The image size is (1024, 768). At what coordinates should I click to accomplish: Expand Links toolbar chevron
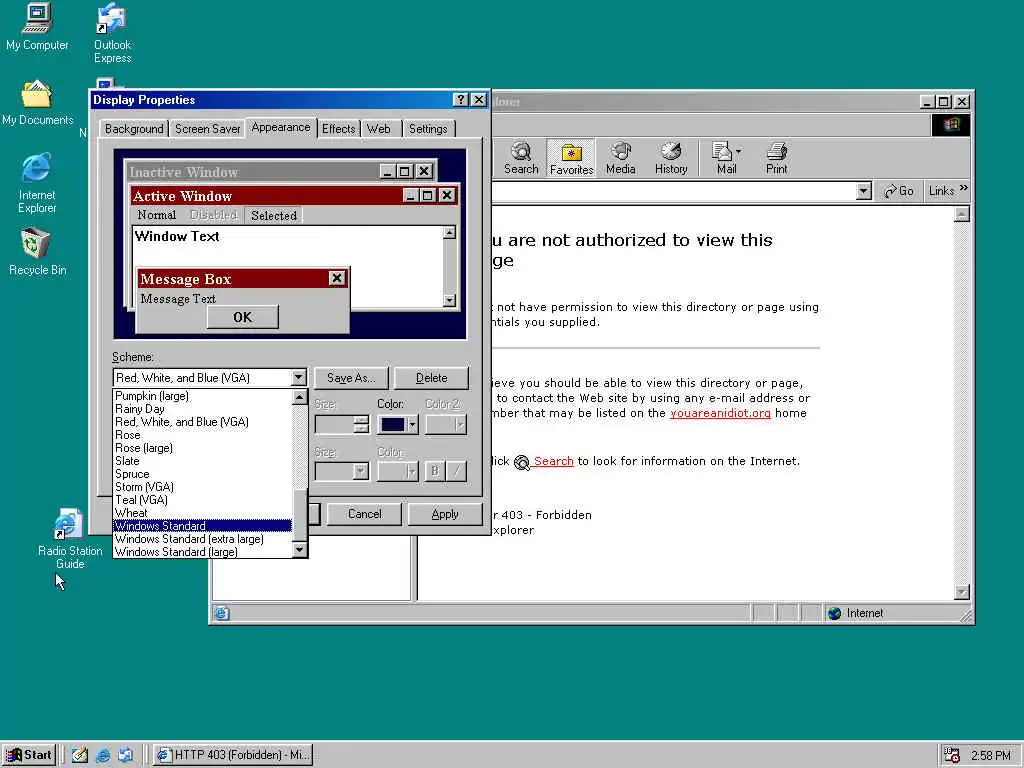tap(964, 189)
